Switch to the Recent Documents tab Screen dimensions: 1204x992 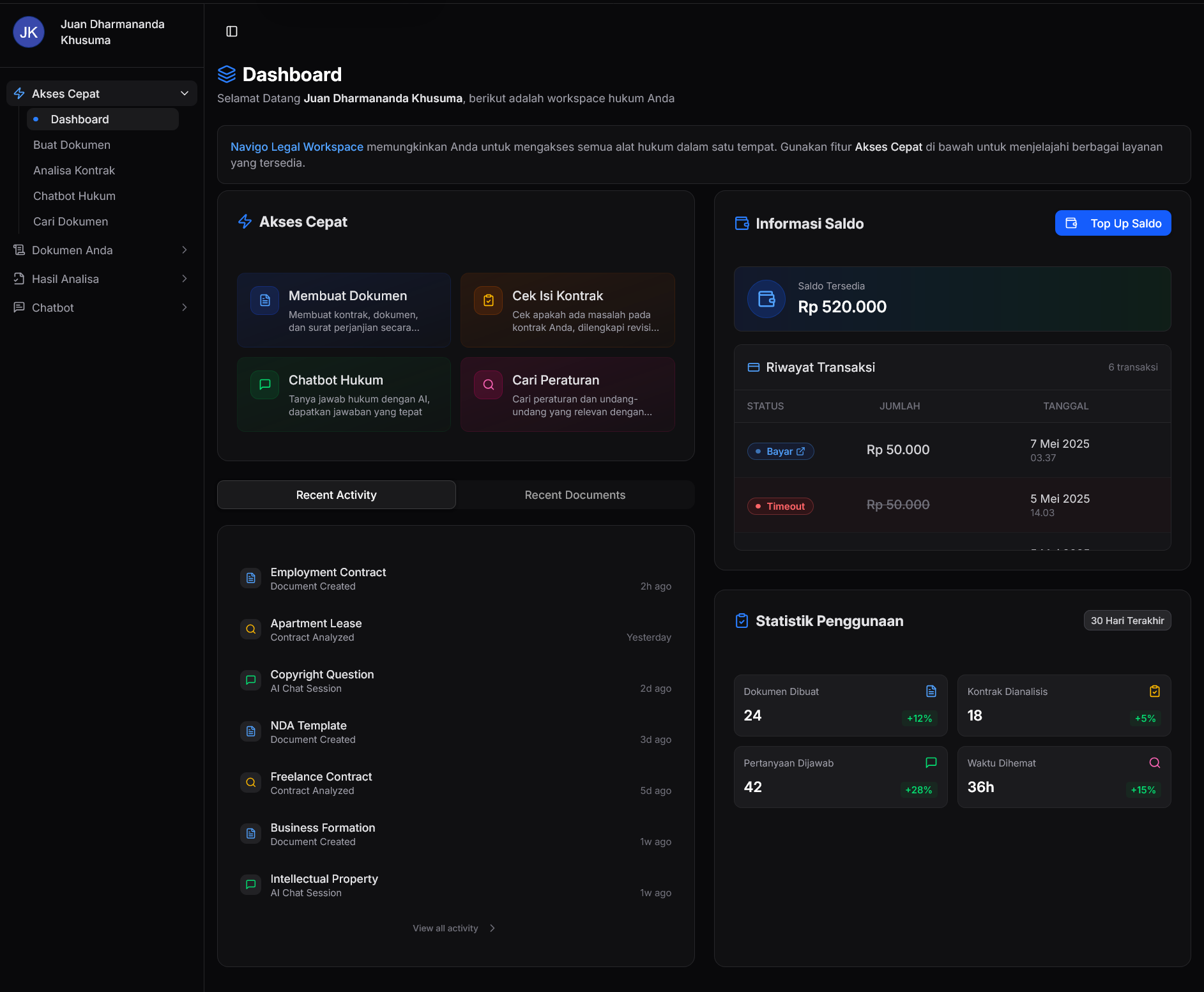[x=575, y=494]
